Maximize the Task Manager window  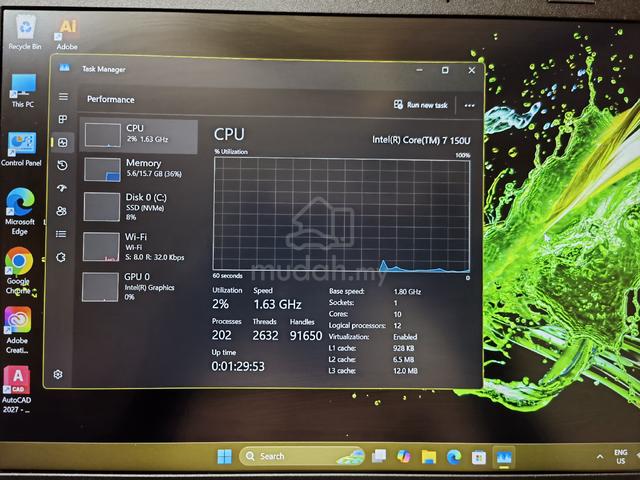(x=445, y=70)
